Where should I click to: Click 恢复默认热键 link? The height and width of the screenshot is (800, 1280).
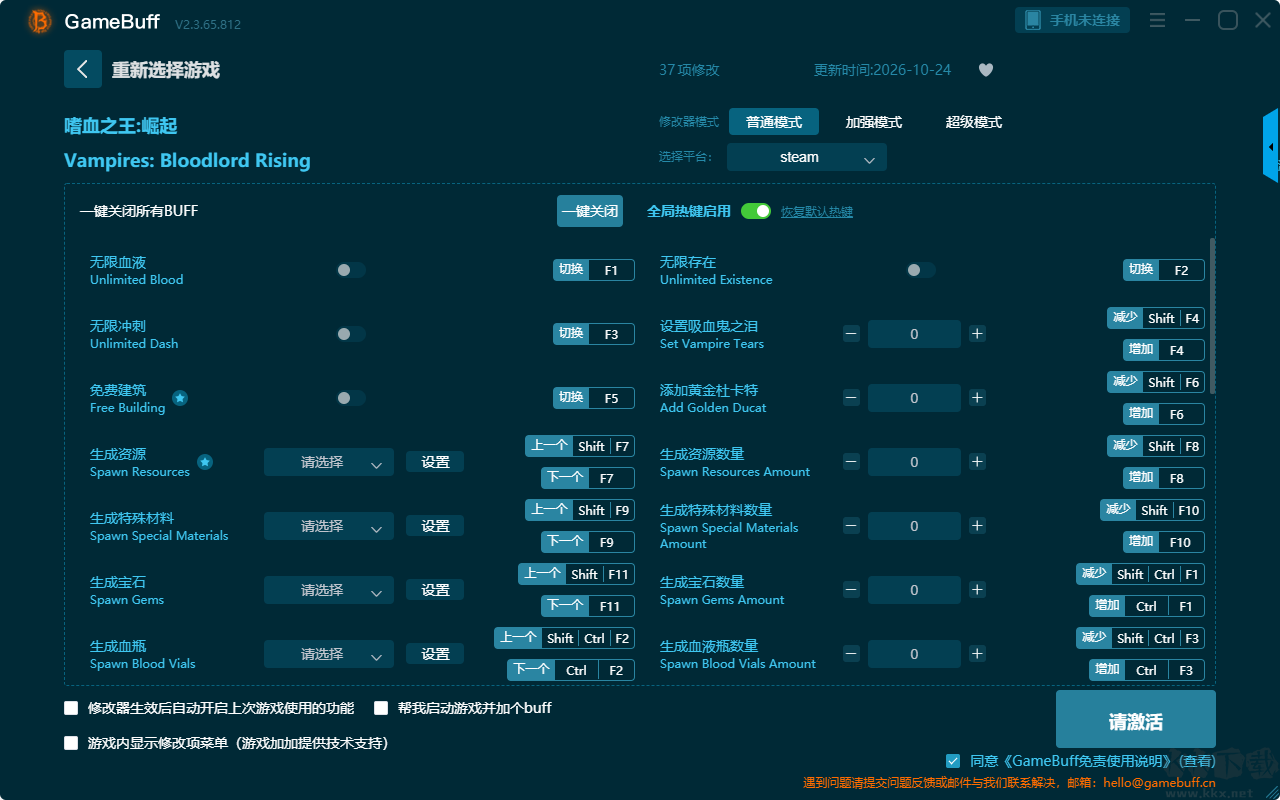[817, 212]
